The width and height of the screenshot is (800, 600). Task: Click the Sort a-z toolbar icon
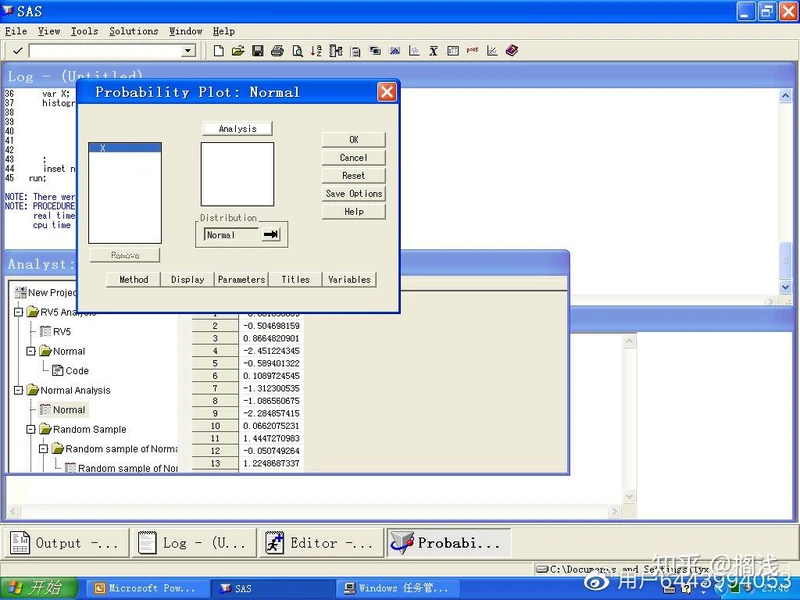316,51
